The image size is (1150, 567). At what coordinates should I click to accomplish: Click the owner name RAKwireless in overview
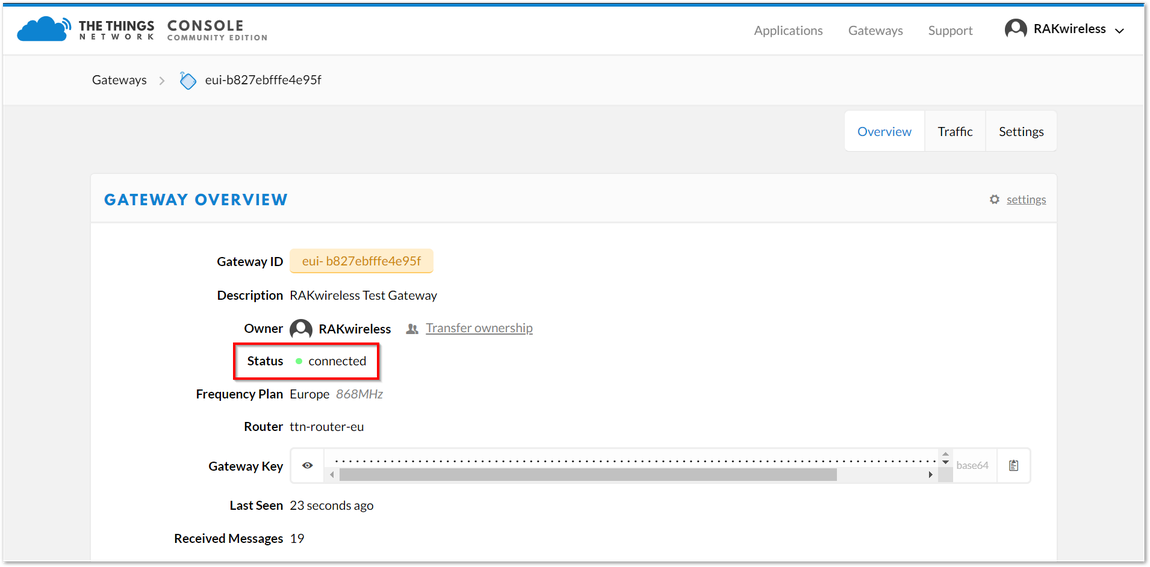coord(355,329)
